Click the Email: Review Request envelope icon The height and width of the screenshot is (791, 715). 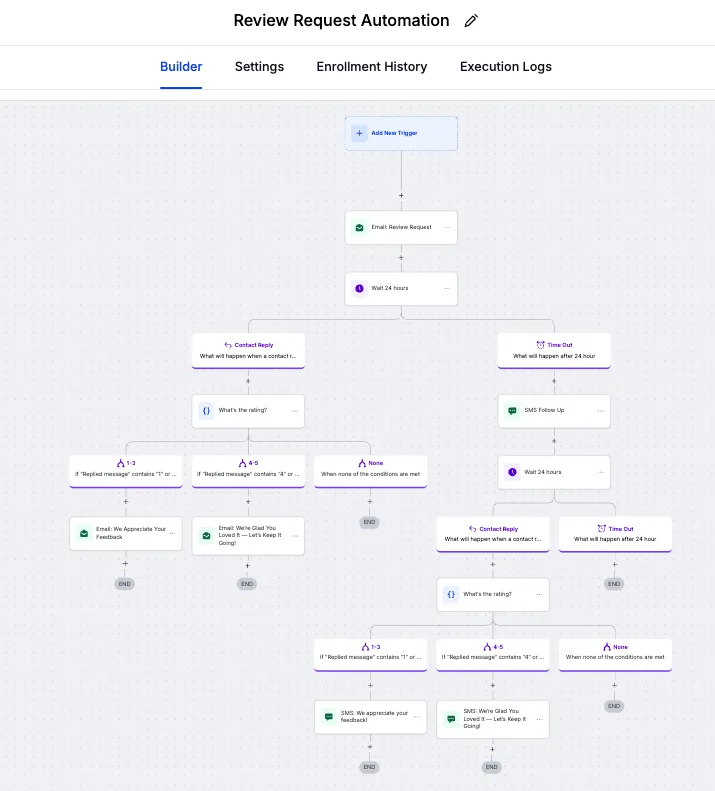[x=359, y=227]
